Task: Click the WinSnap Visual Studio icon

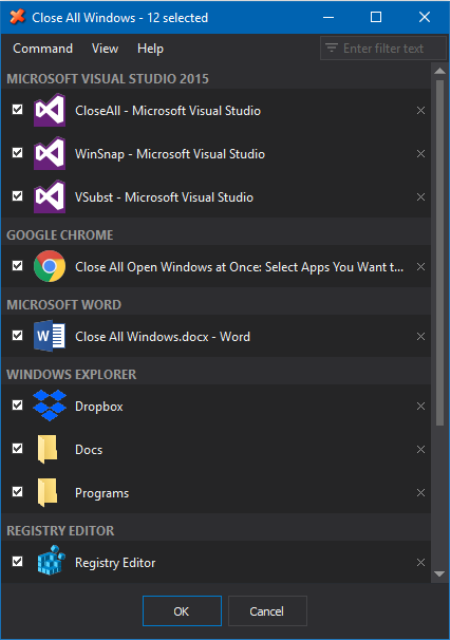Action: [49, 153]
